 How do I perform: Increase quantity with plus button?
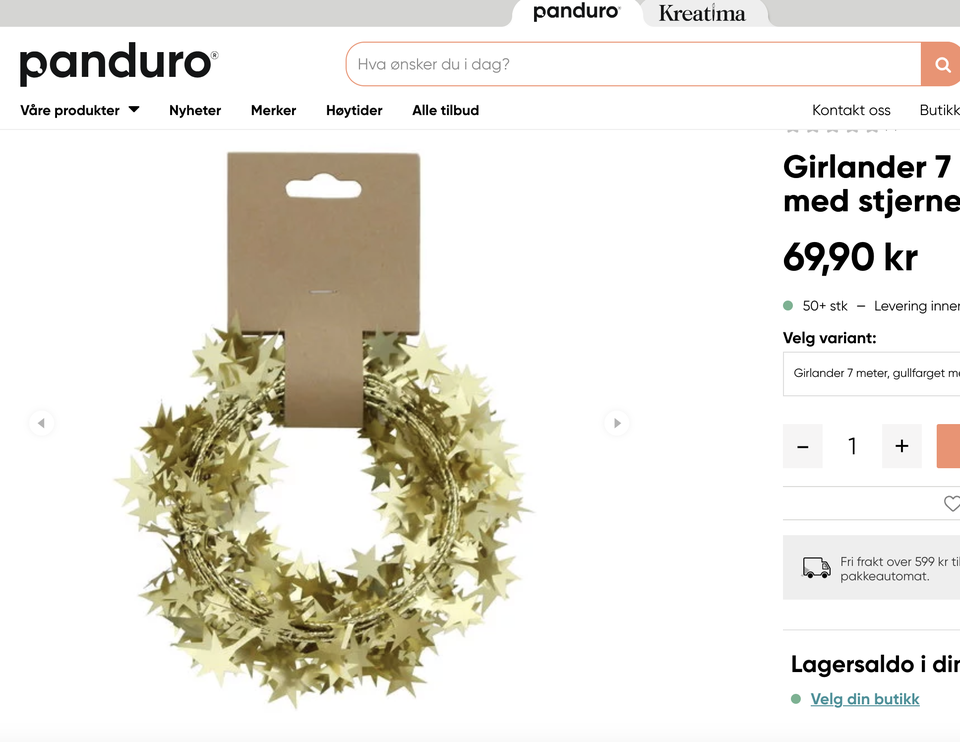coord(901,446)
